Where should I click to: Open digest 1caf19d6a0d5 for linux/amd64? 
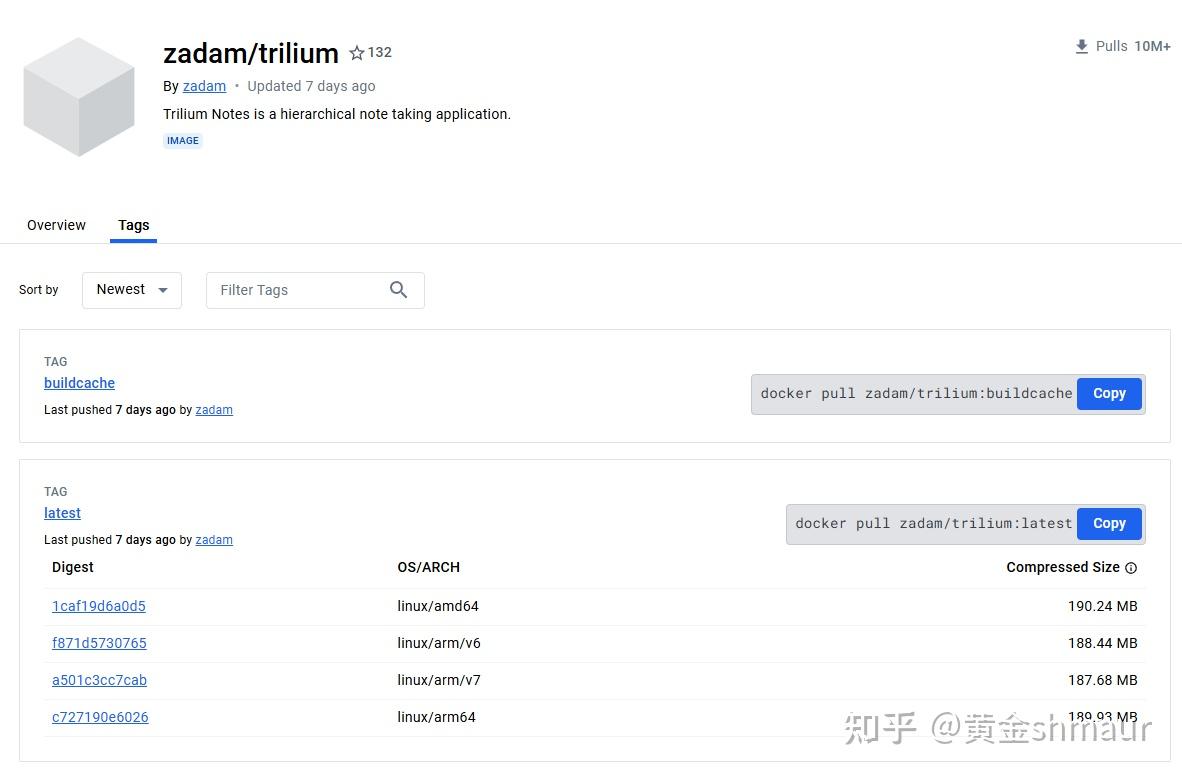click(x=99, y=605)
